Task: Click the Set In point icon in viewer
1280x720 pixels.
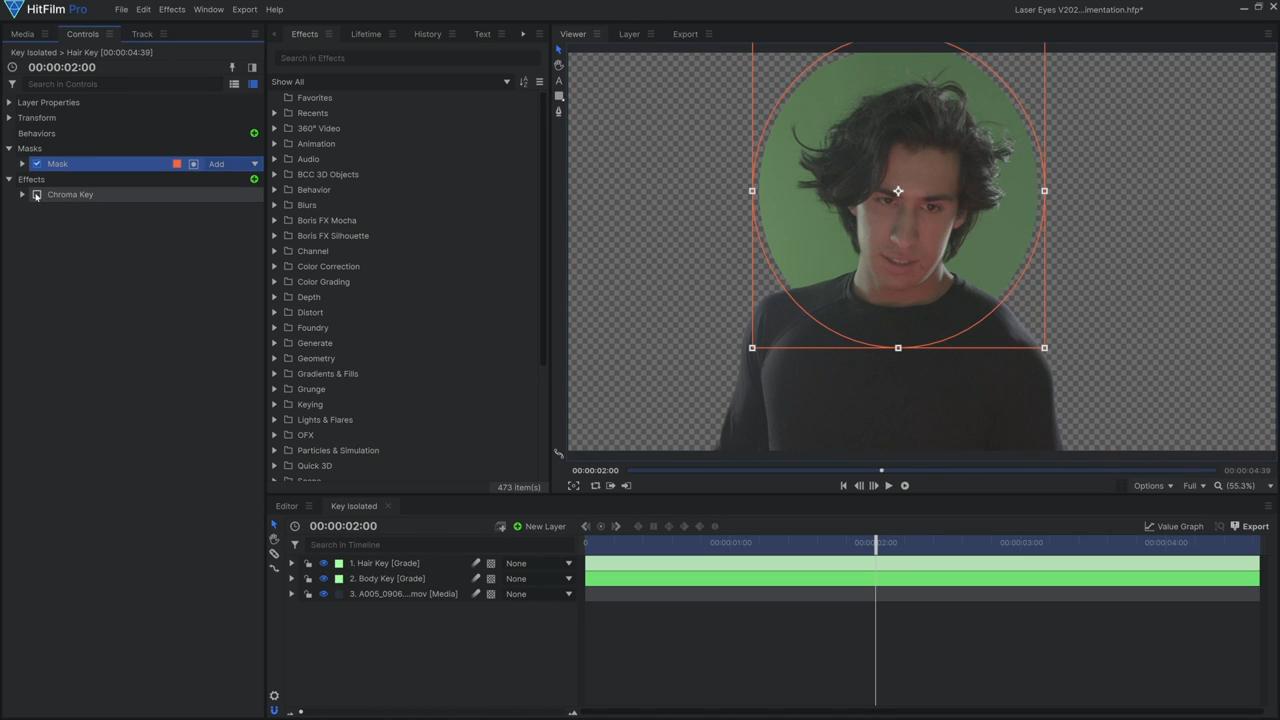Action: click(610, 486)
